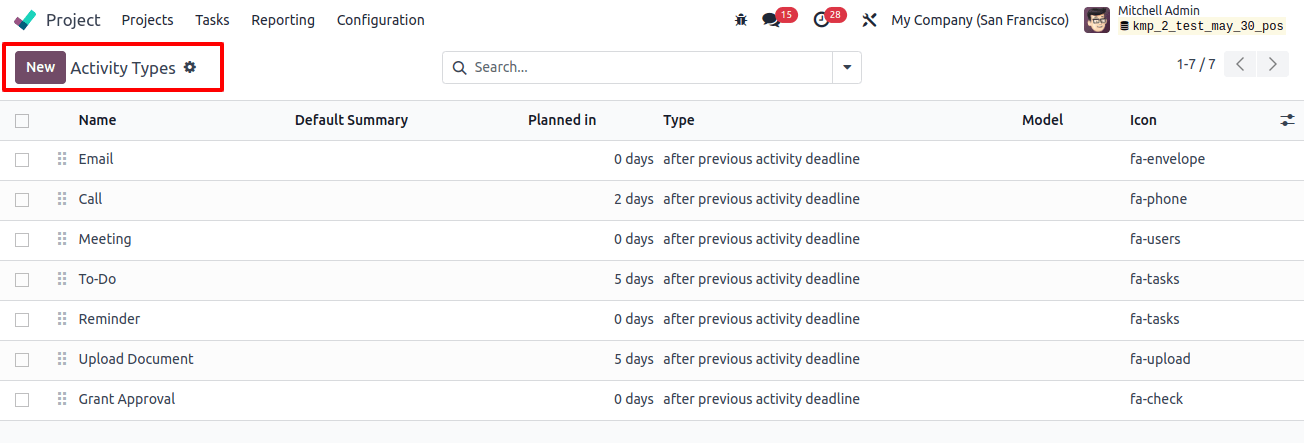Image resolution: width=1304 pixels, height=443 pixels.
Task: Sort by Default Summary column header
Action: pyautogui.click(x=351, y=120)
